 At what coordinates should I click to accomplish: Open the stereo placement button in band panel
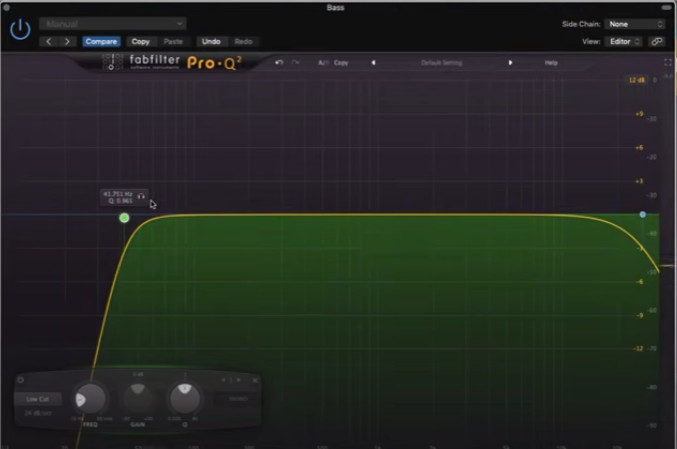(238, 399)
